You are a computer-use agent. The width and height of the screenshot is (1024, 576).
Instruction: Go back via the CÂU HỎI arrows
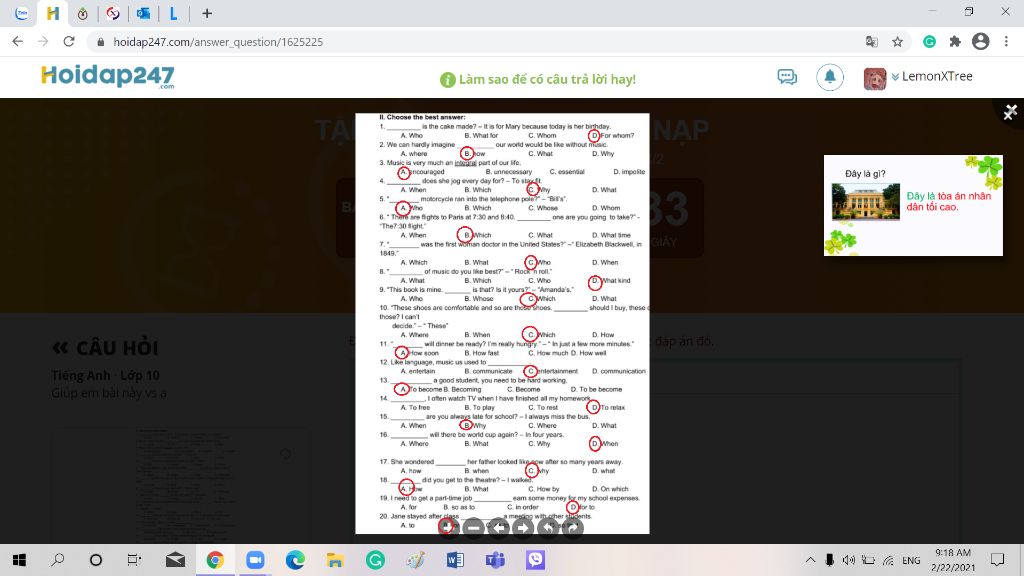[60, 348]
